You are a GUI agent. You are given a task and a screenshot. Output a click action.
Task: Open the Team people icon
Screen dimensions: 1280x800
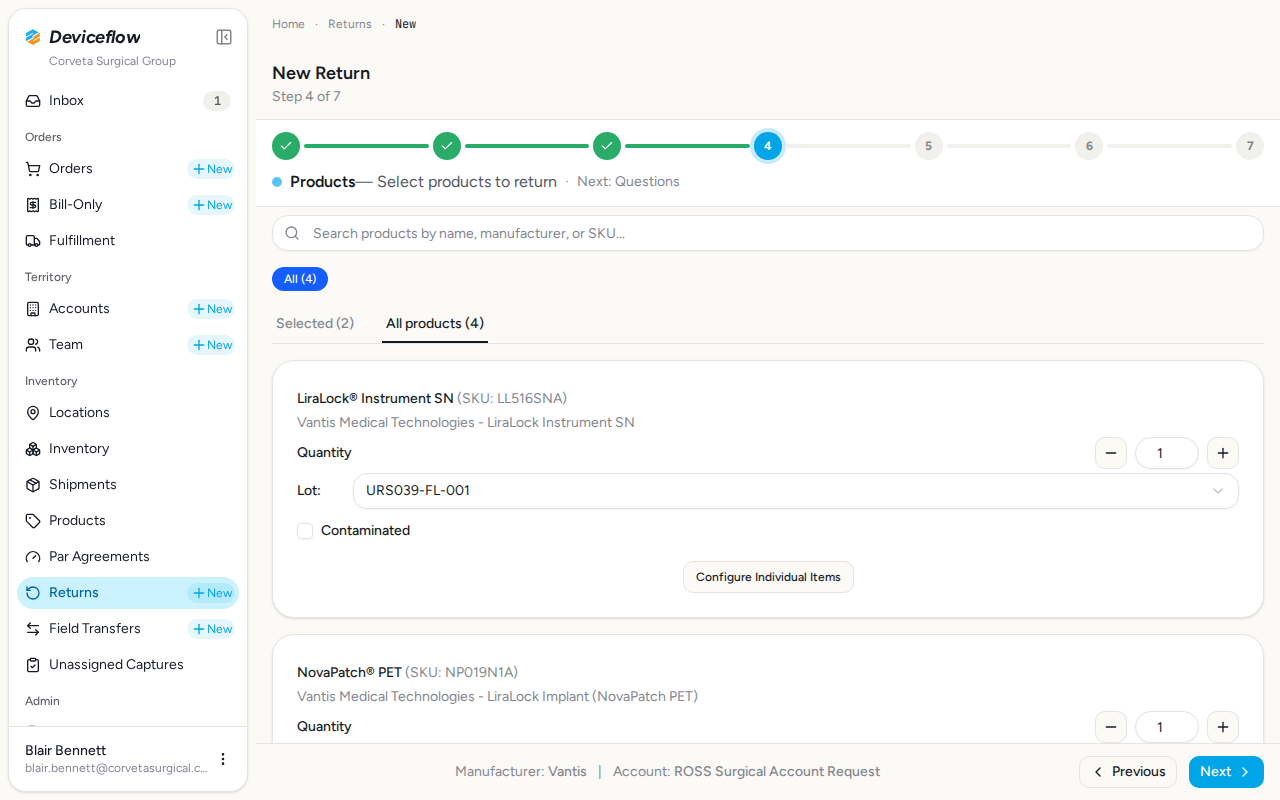[33, 345]
